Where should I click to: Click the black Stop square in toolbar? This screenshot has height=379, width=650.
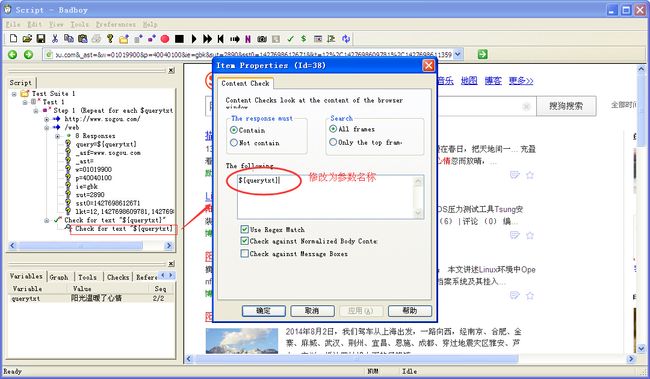(x=179, y=39)
